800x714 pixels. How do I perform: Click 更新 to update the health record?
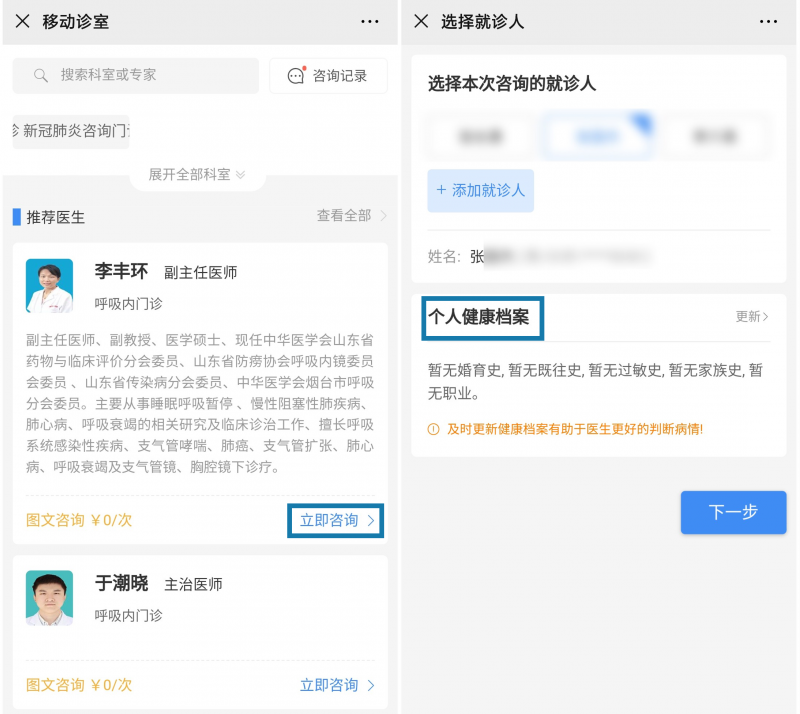[x=752, y=317]
